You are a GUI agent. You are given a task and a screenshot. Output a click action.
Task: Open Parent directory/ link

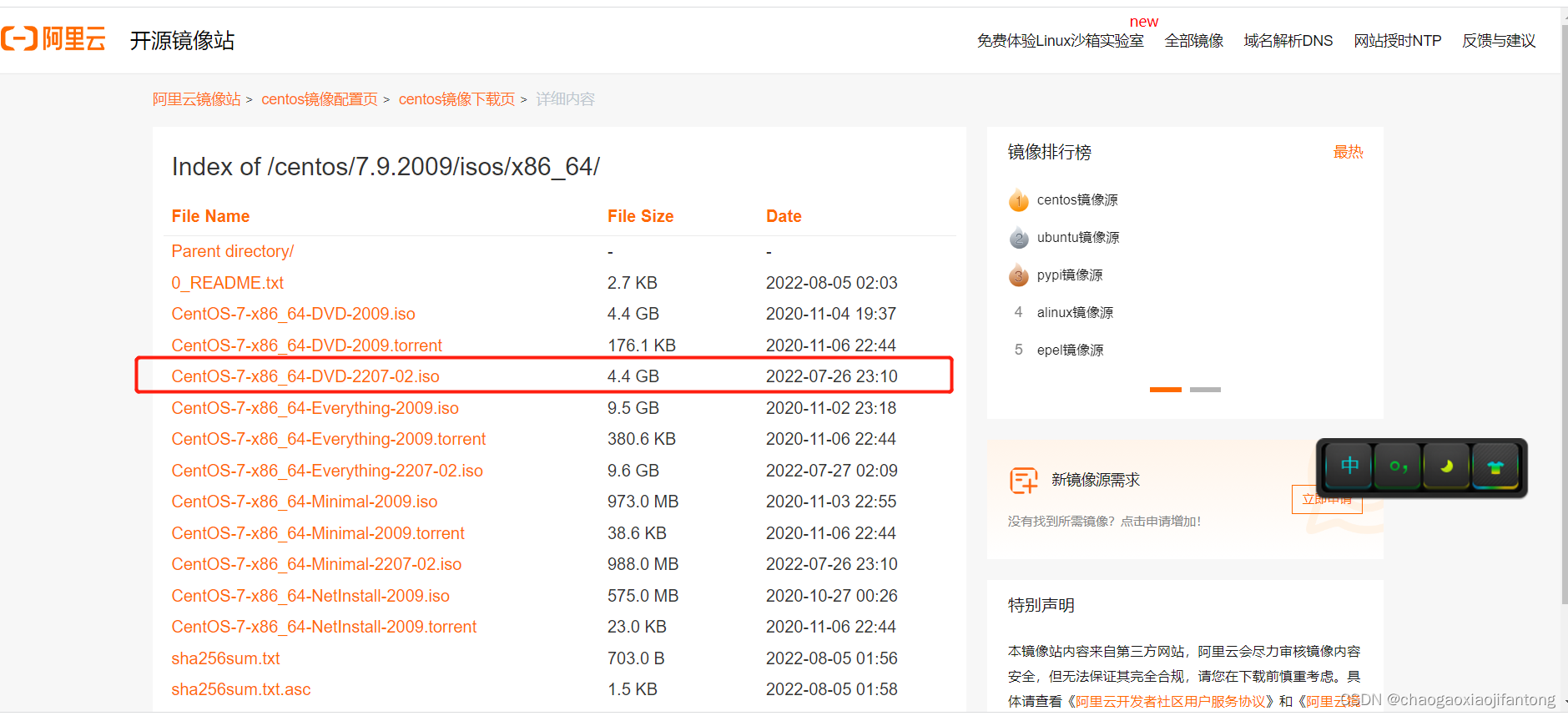click(233, 251)
